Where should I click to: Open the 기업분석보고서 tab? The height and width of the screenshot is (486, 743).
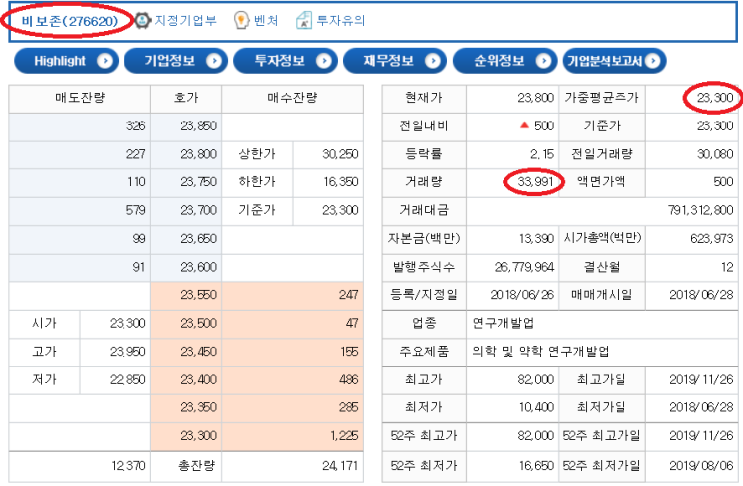615,61
